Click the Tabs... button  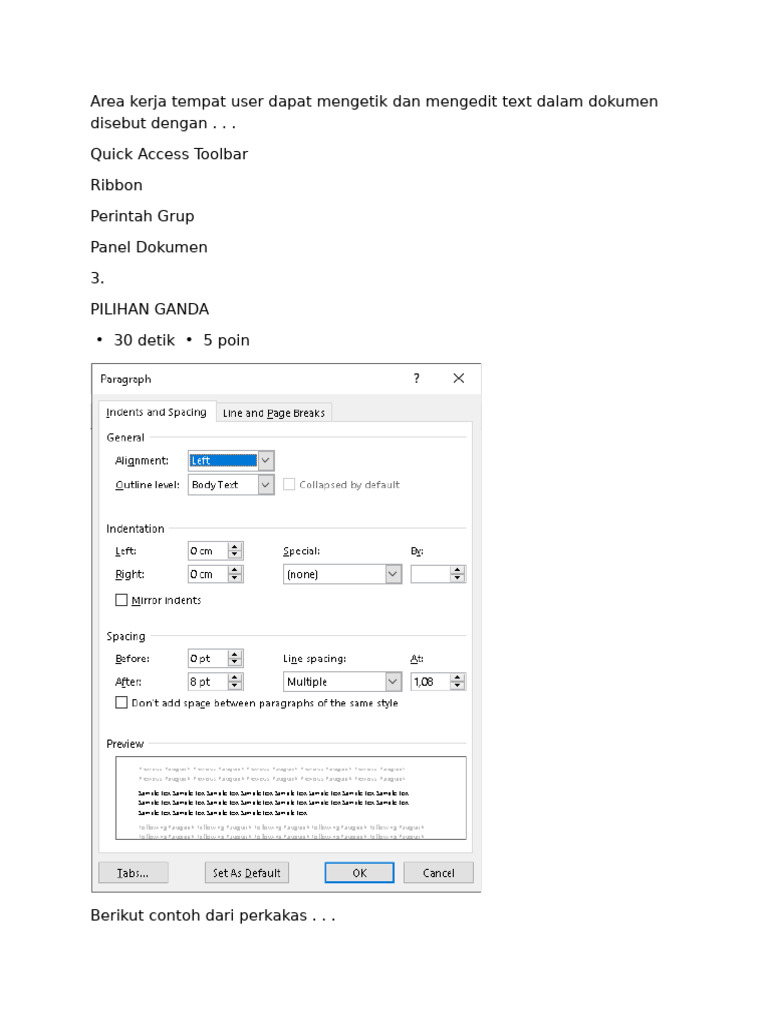(x=133, y=872)
